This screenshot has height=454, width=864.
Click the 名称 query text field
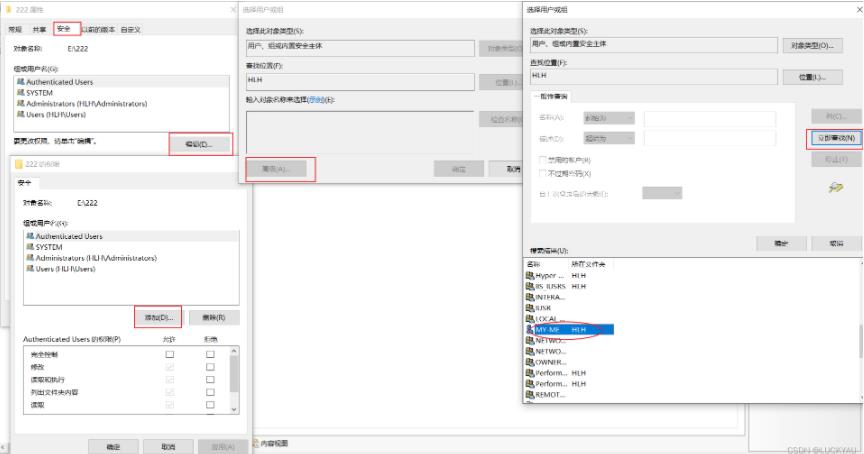[710, 118]
